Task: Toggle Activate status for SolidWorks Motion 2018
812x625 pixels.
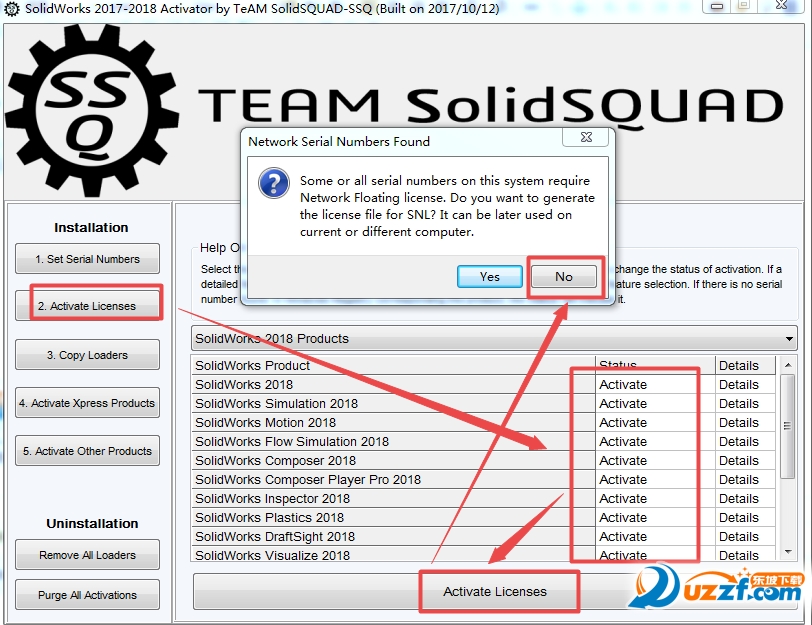Action: tap(655, 423)
